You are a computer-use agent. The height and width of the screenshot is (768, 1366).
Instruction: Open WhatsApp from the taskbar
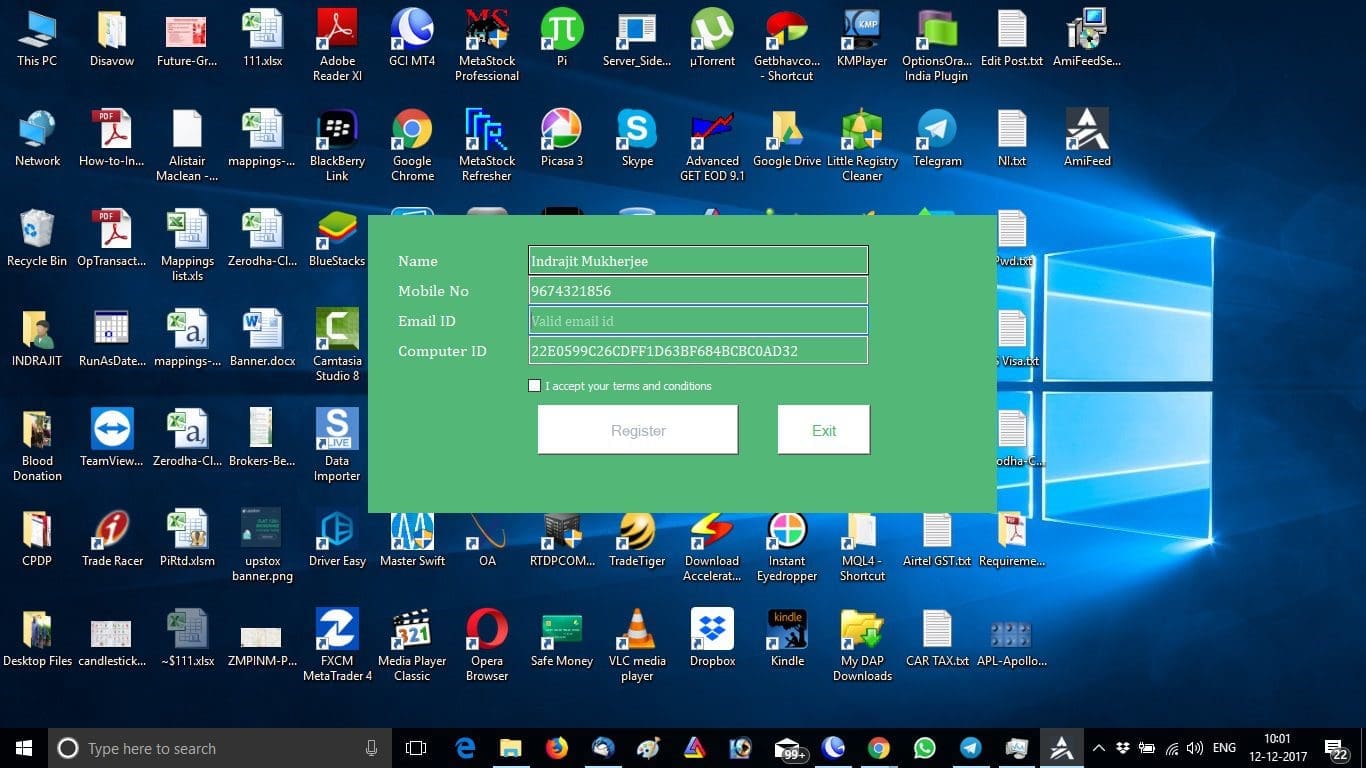coord(925,748)
